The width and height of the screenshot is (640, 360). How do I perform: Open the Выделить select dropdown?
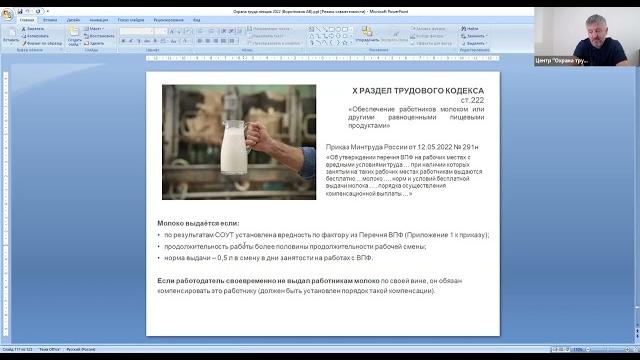(x=474, y=43)
